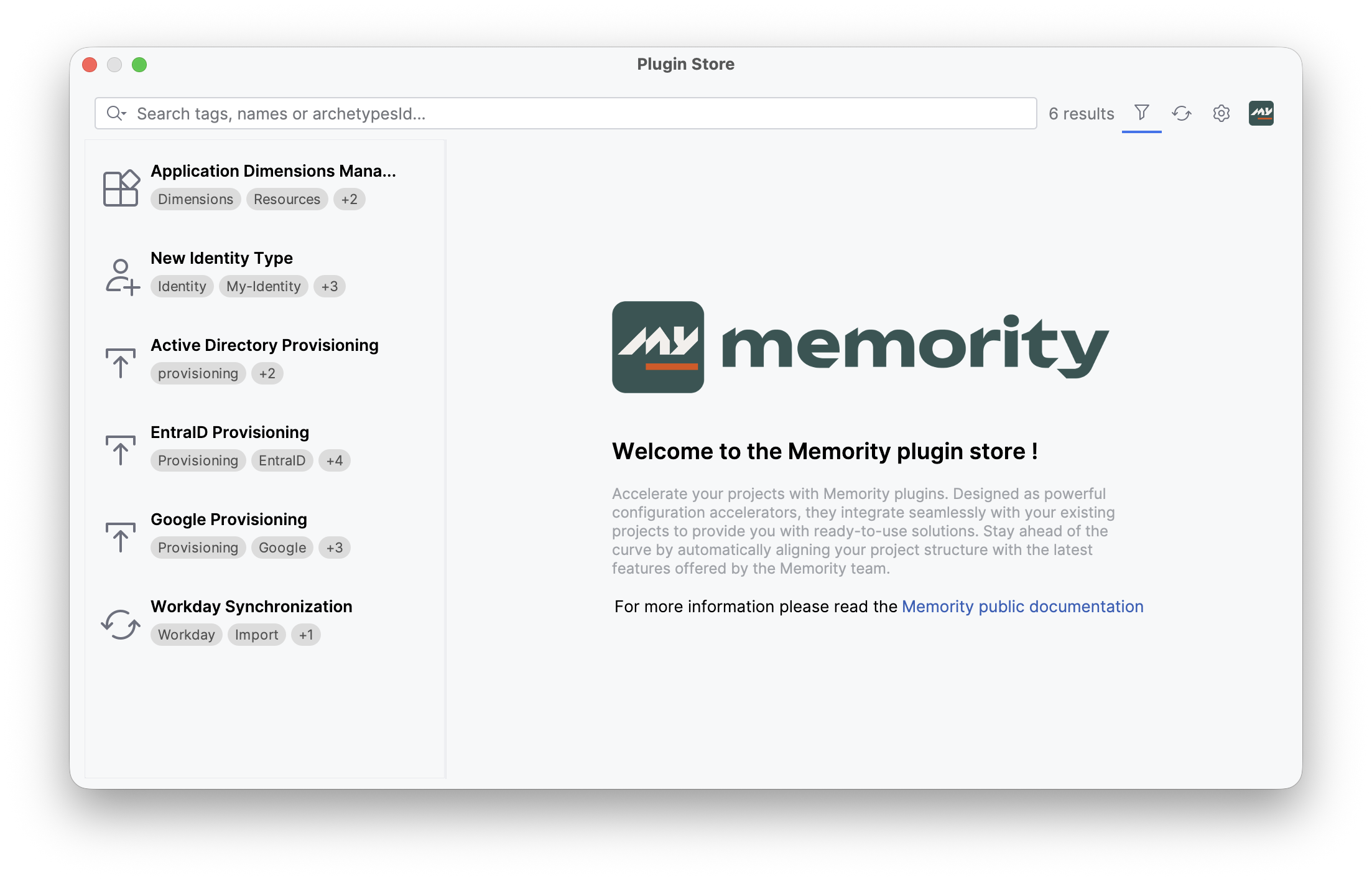The width and height of the screenshot is (1372, 881).
Task: Select Workday Synchronization plugin title
Action: 251,607
